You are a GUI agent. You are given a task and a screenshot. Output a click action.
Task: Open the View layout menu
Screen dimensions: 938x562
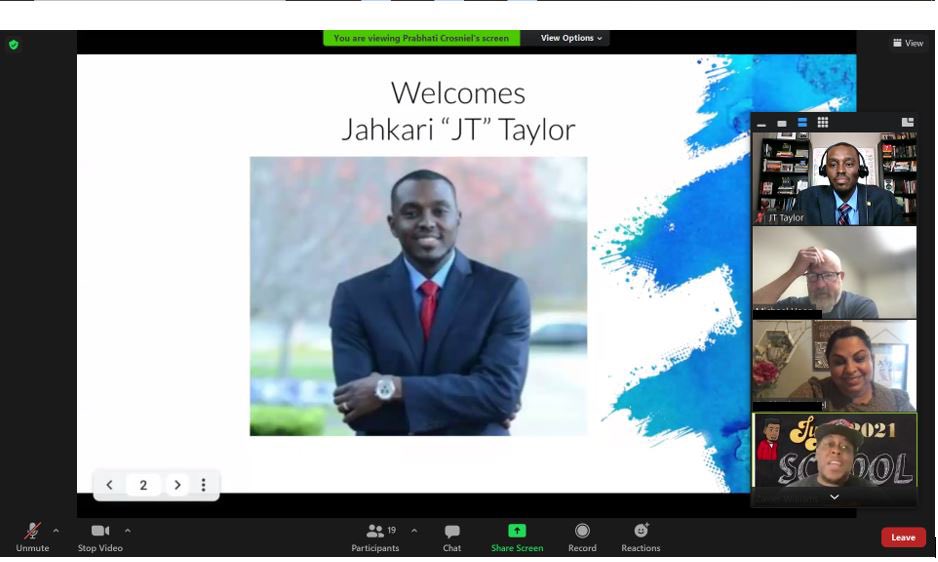[908, 43]
